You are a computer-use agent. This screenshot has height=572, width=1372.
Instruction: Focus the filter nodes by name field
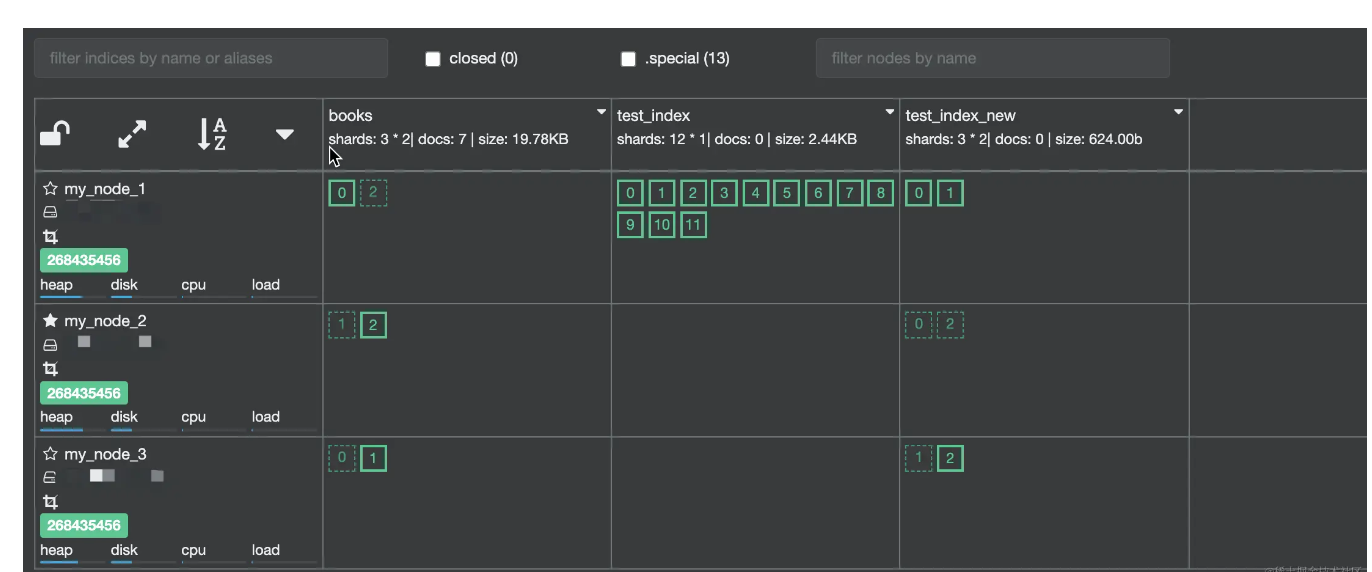[992, 58]
